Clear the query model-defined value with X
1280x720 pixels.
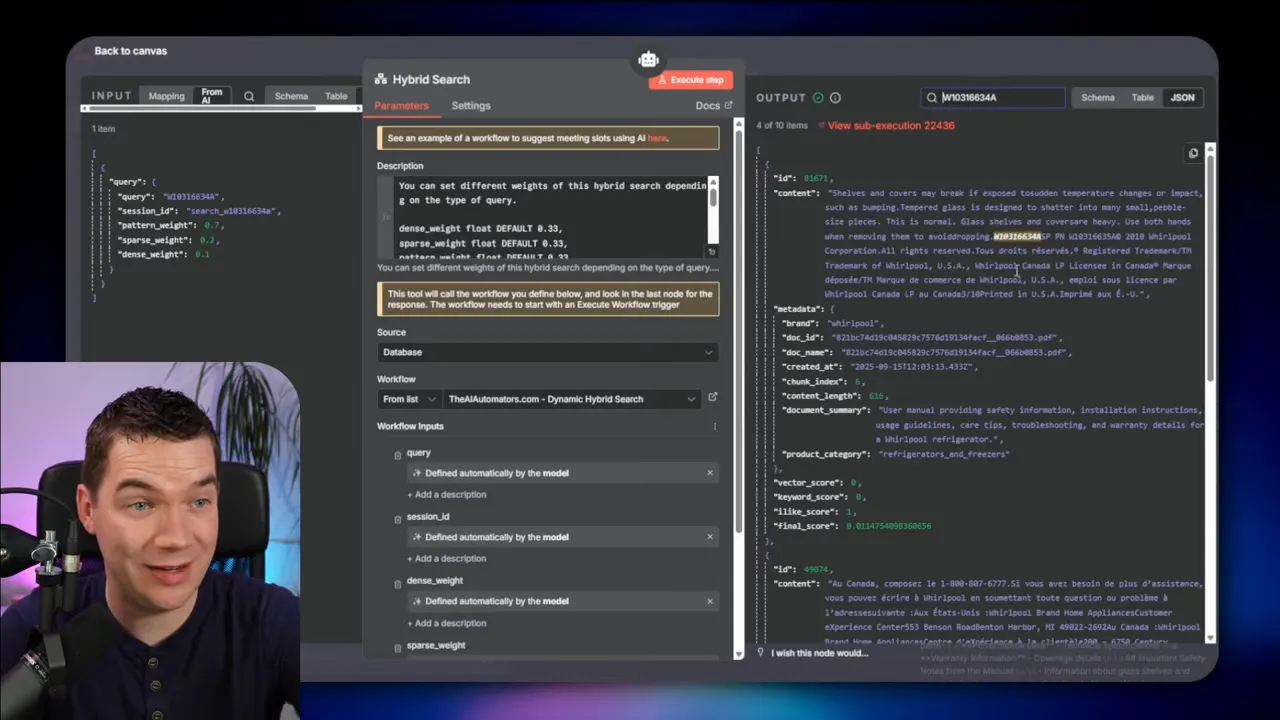[x=710, y=473]
